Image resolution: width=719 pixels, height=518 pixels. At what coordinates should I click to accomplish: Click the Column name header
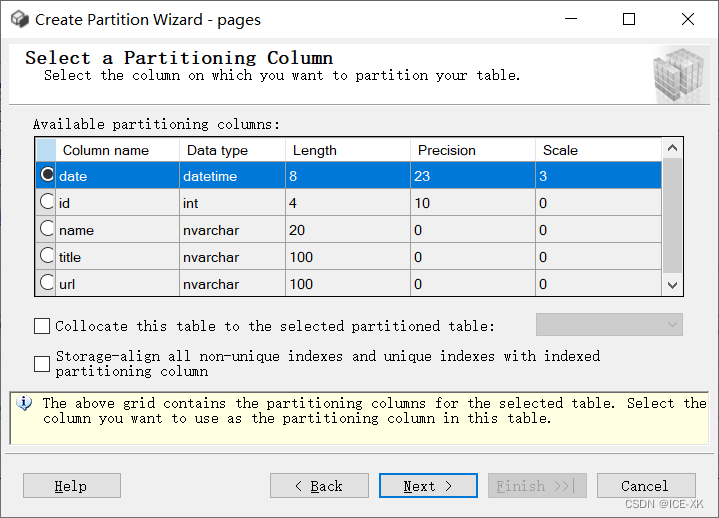pyautogui.click(x=105, y=150)
